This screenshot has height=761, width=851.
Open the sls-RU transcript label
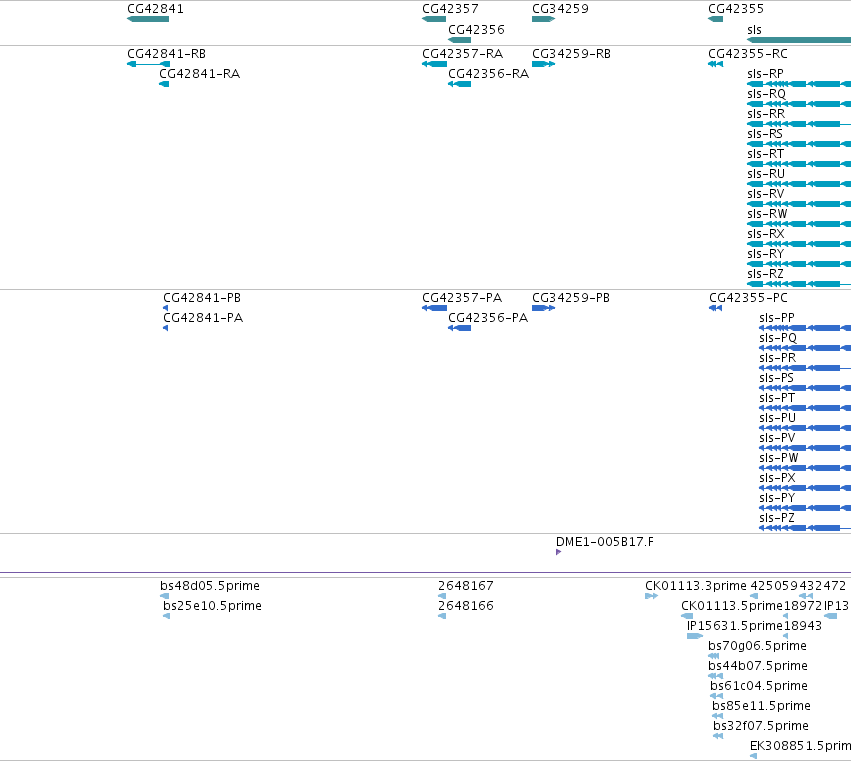766,174
